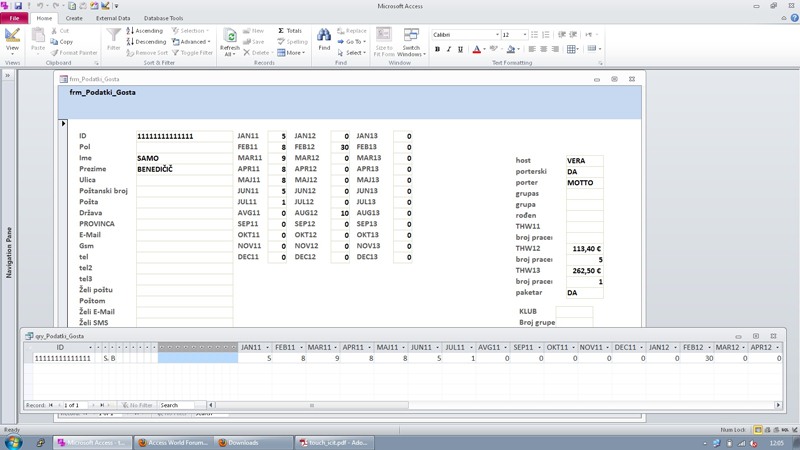Toggle Italic text formatting
The image size is (800, 450).
[449, 49]
